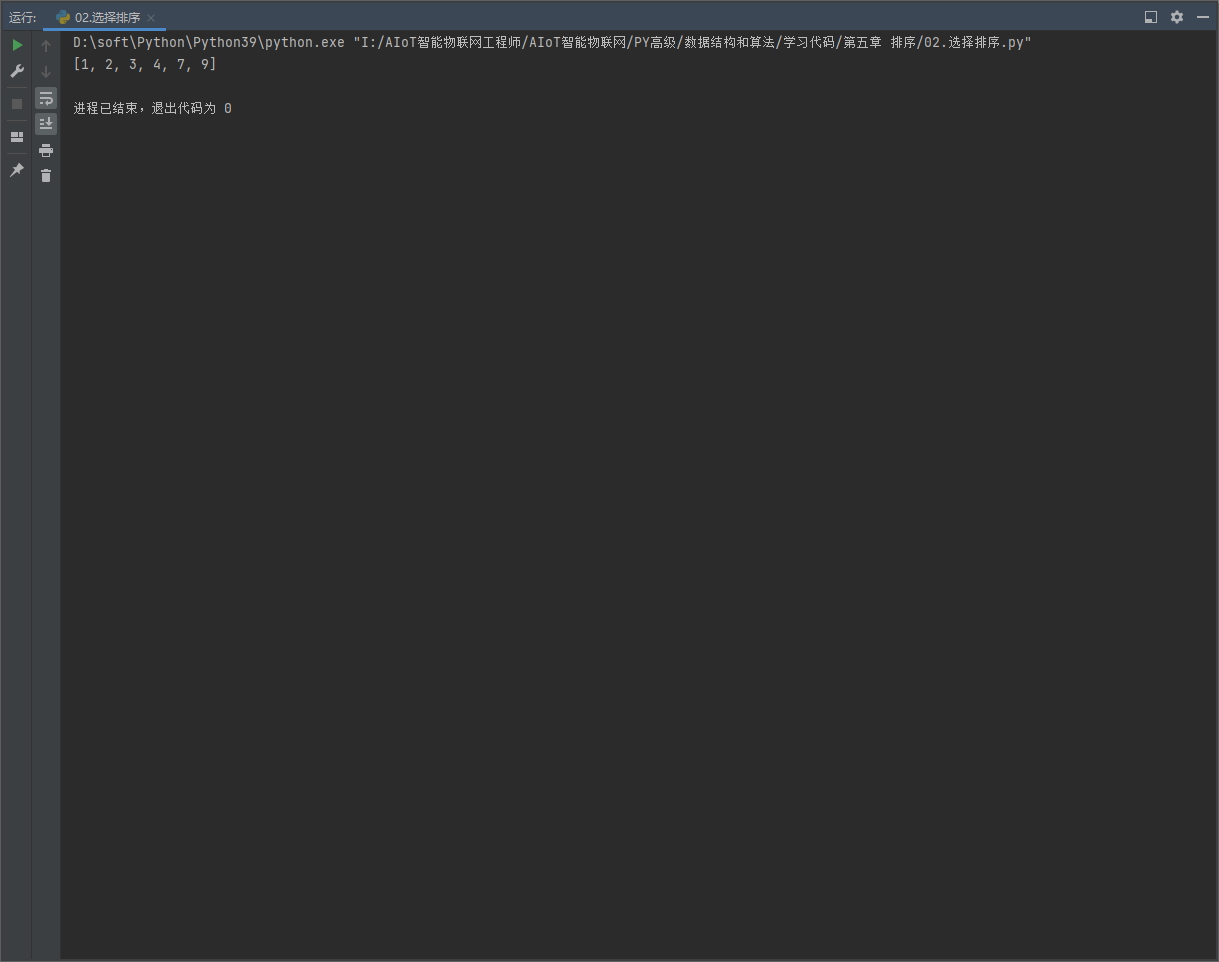Pin the run tab

17,170
